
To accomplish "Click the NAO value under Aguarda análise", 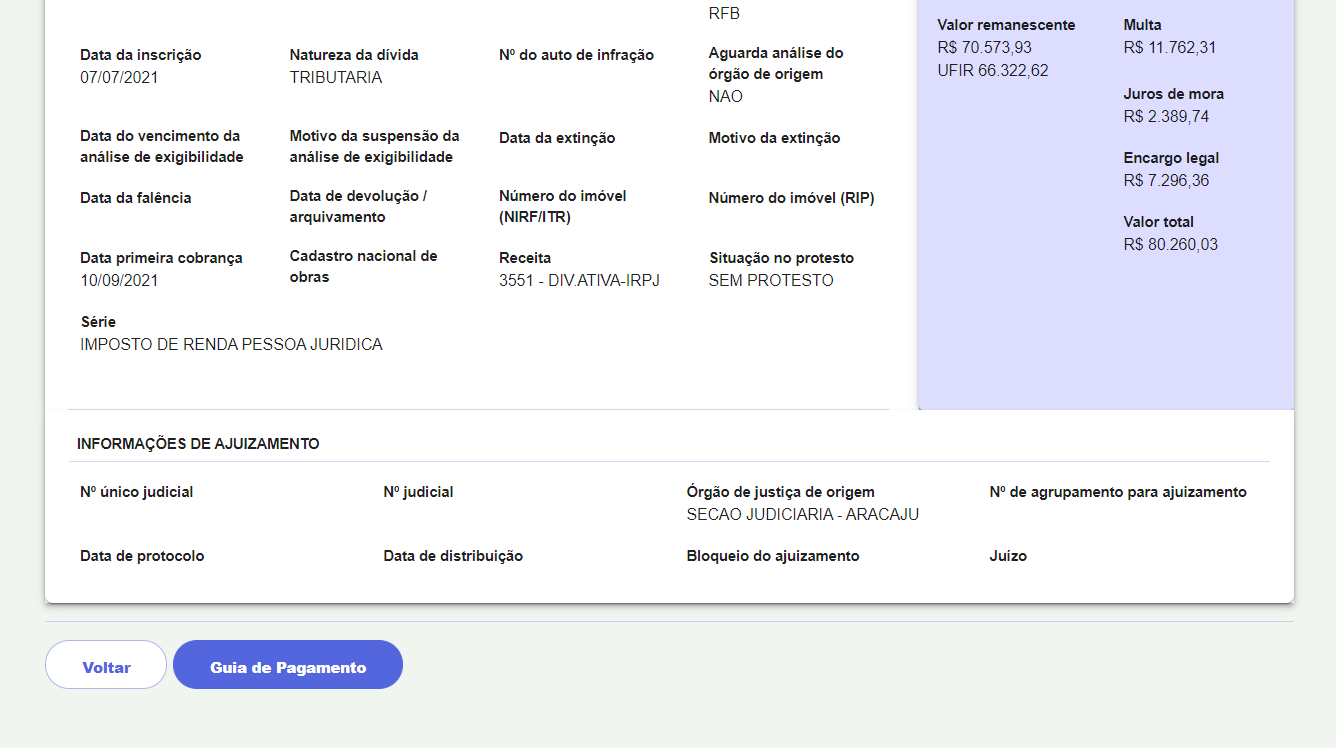I will pos(725,97).
